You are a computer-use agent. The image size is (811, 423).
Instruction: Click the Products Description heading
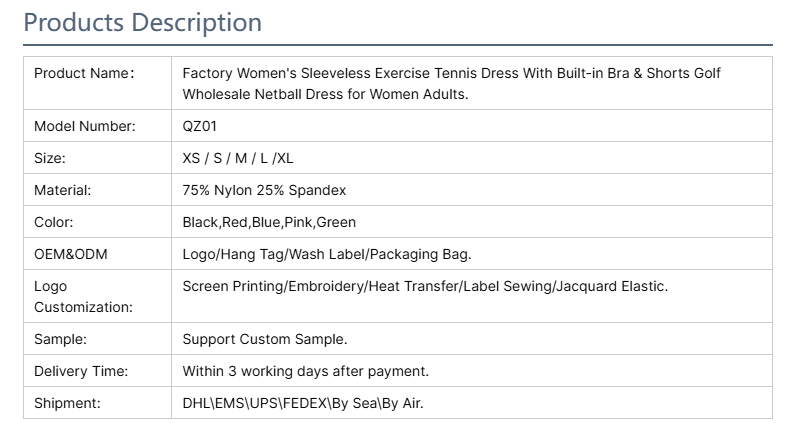click(143, 23)
